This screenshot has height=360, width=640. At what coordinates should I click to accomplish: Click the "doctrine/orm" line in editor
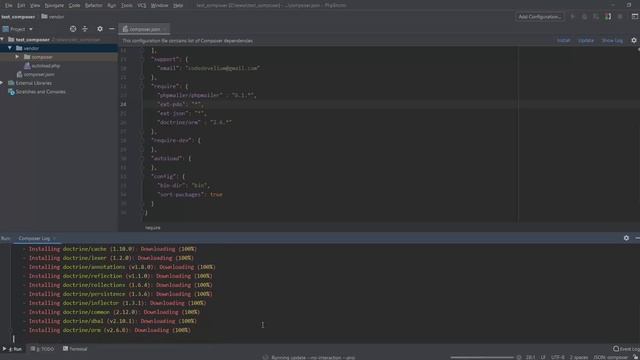pos(194,122)
